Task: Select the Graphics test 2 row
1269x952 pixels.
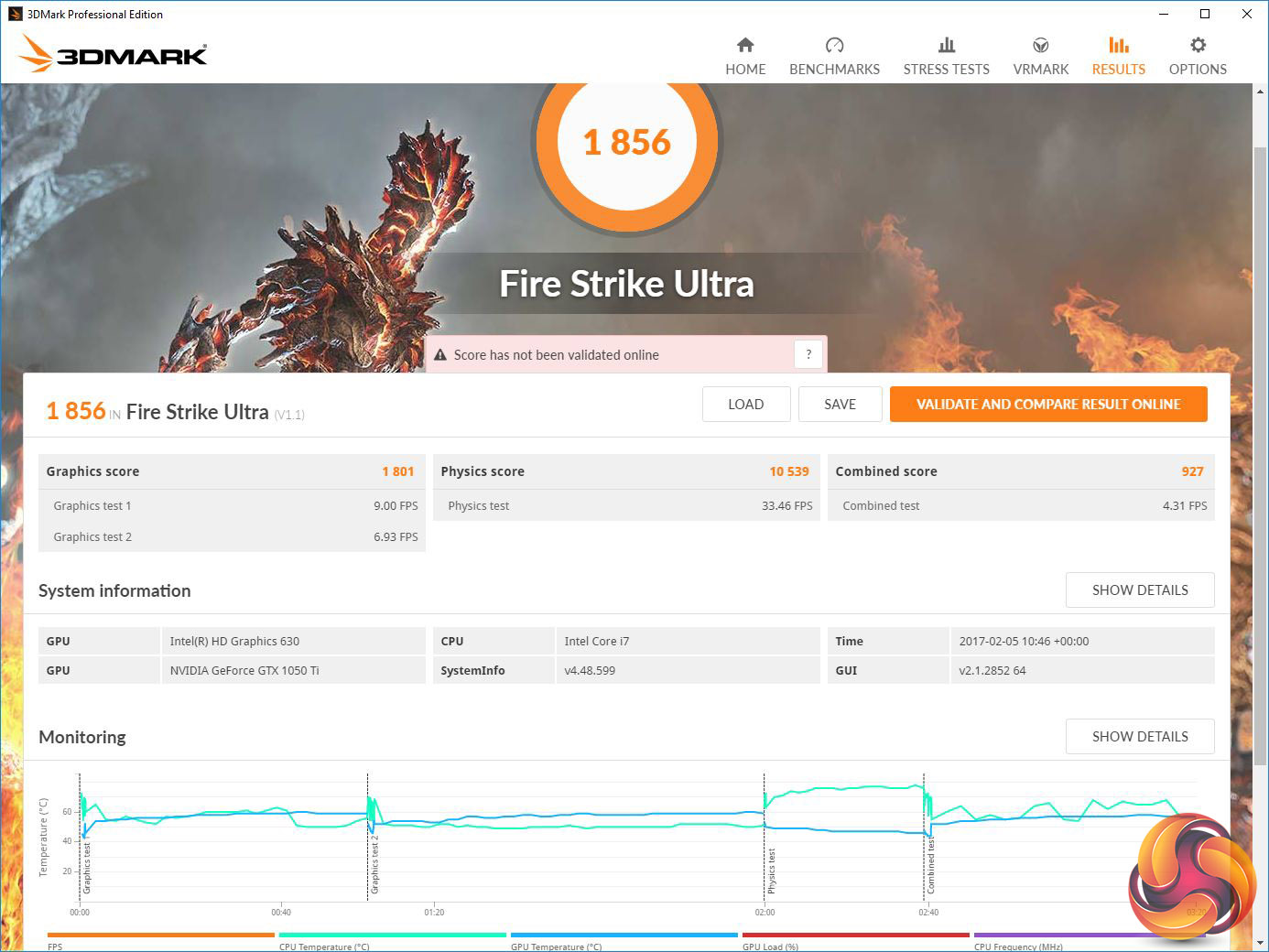Action: point(232,536)
